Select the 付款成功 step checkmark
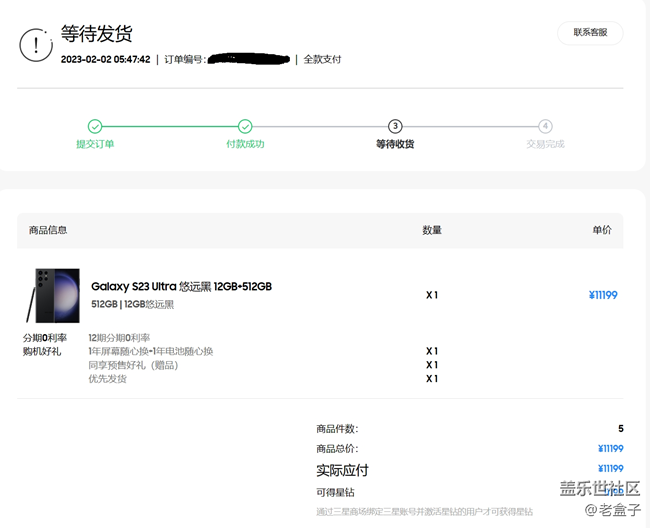 (245, 126)
